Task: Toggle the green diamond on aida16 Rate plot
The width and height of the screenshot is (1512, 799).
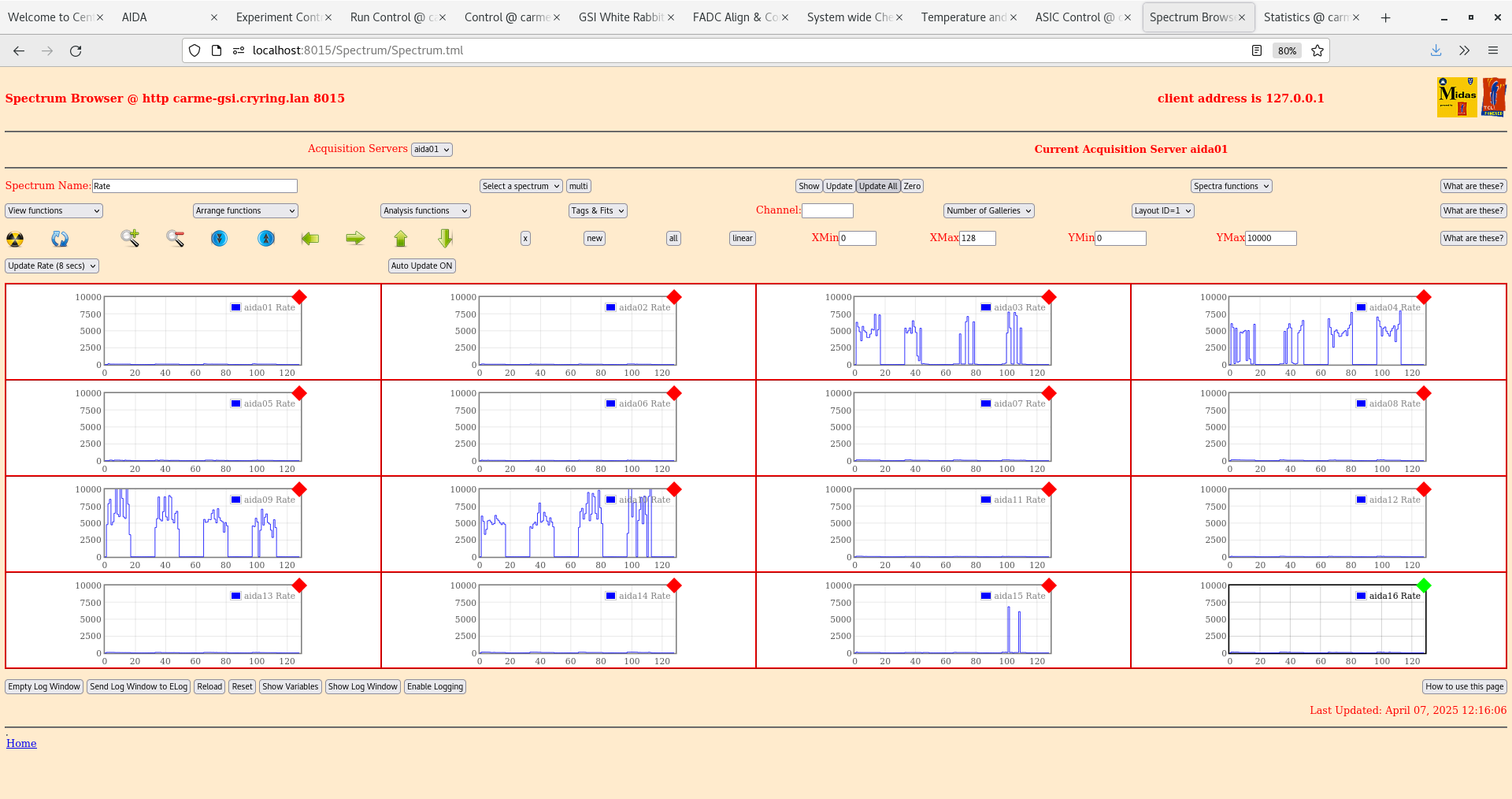Action: pos(1424,585)
